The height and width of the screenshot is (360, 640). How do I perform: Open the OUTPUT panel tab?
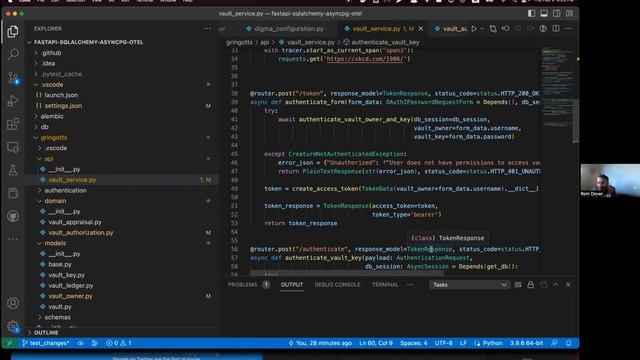click(292, 284)
